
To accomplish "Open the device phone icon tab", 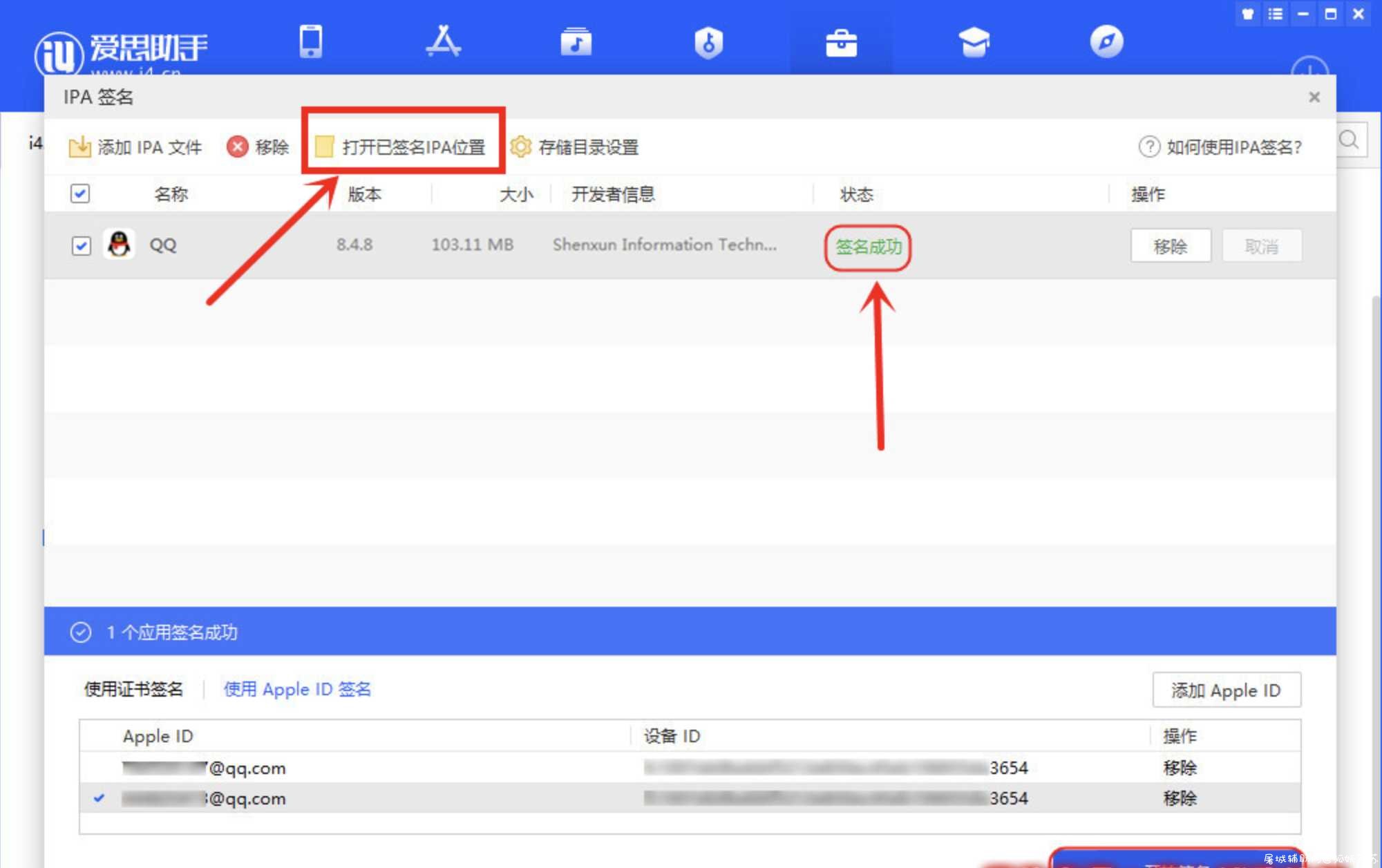I will coord(310,41).
